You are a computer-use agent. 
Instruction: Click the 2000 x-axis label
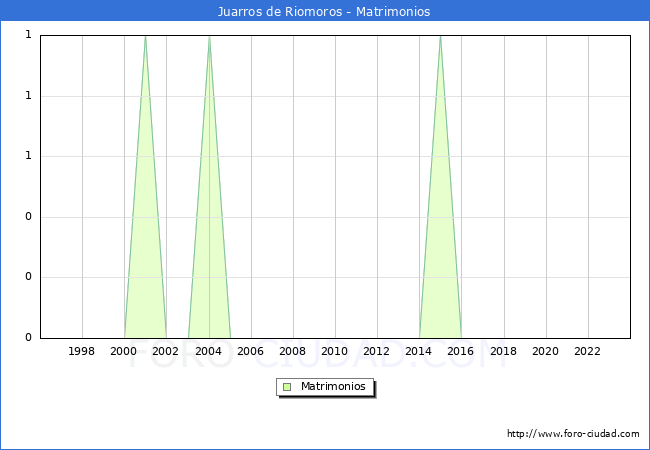[x=124, y=351]
